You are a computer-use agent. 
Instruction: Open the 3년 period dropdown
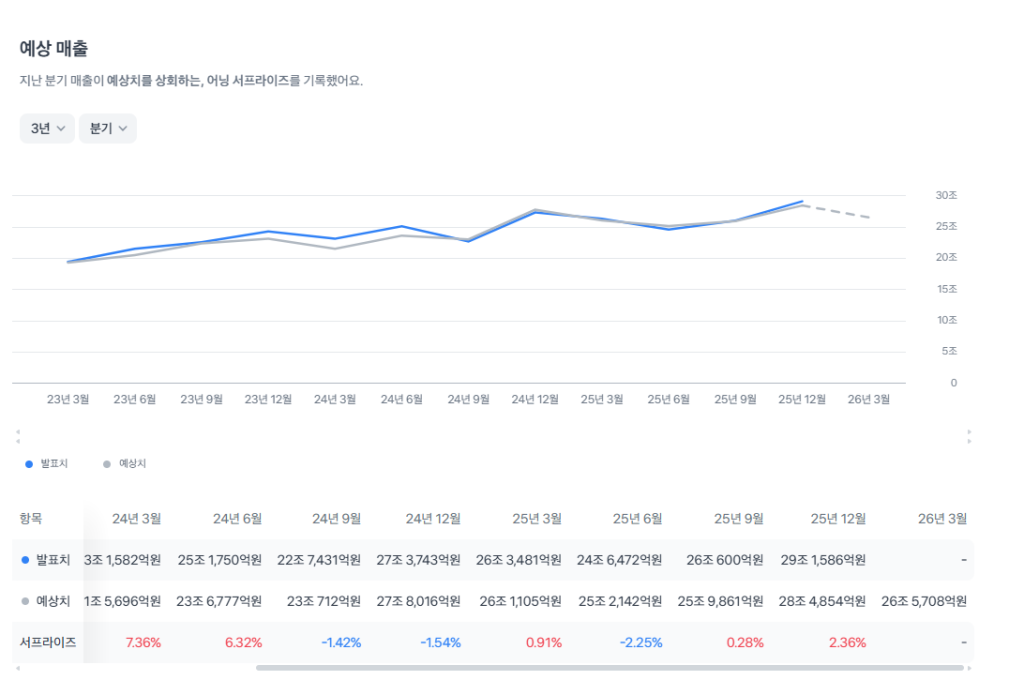tap(46, 128)
